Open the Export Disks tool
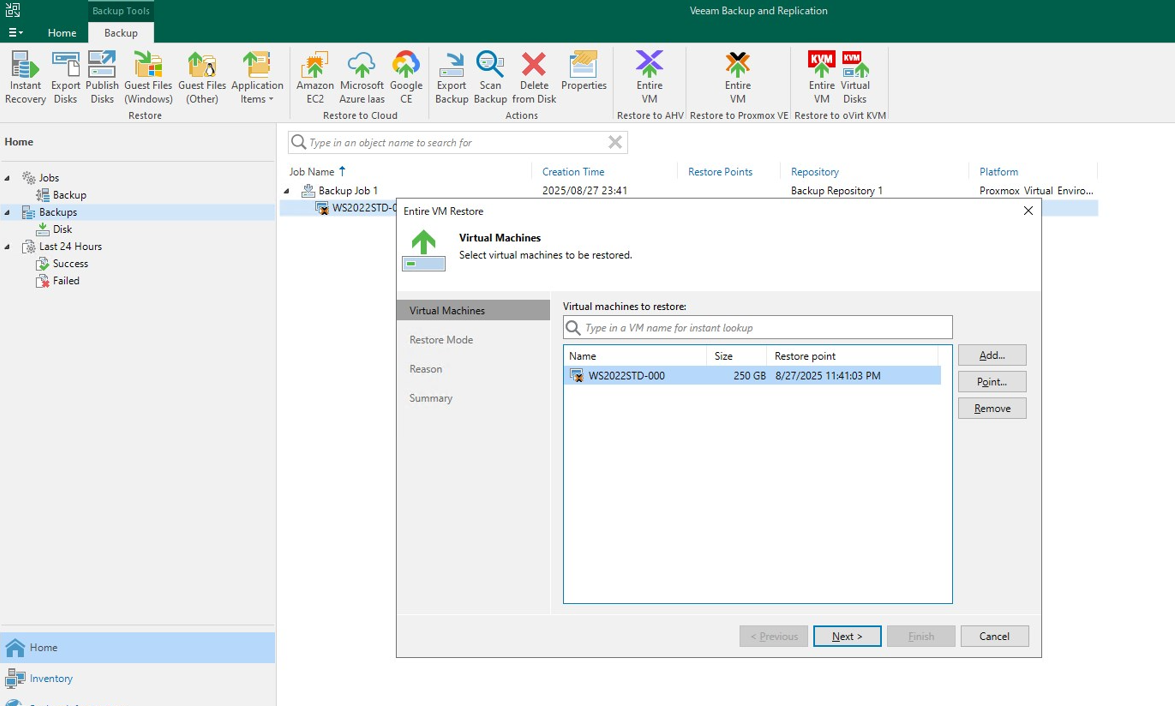1175x706 pixels. [65, 78]
